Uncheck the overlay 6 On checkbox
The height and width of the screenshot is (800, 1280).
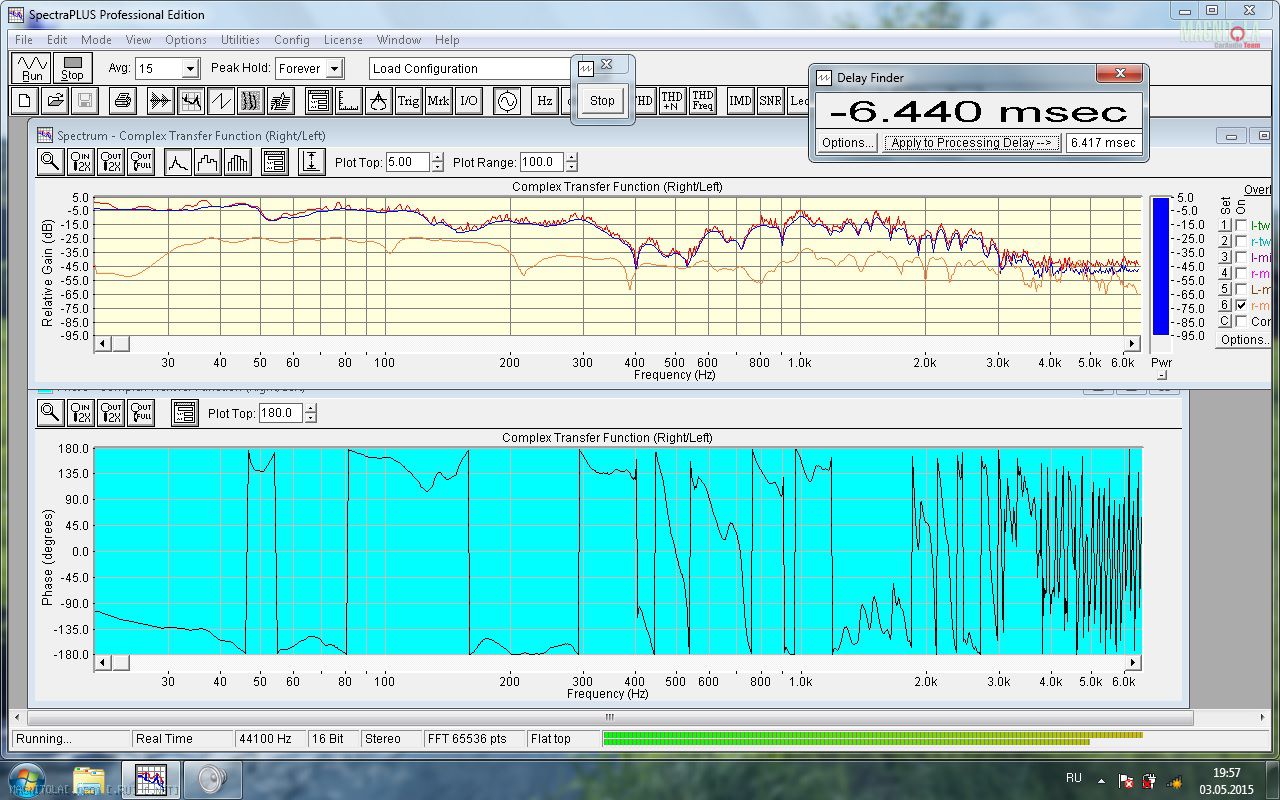point(1241,305)
